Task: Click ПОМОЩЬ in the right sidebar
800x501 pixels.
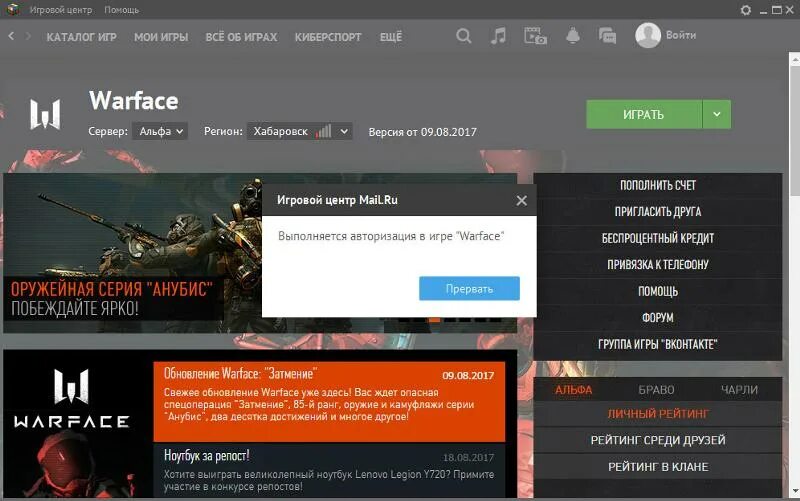Action: click(658, 291)
